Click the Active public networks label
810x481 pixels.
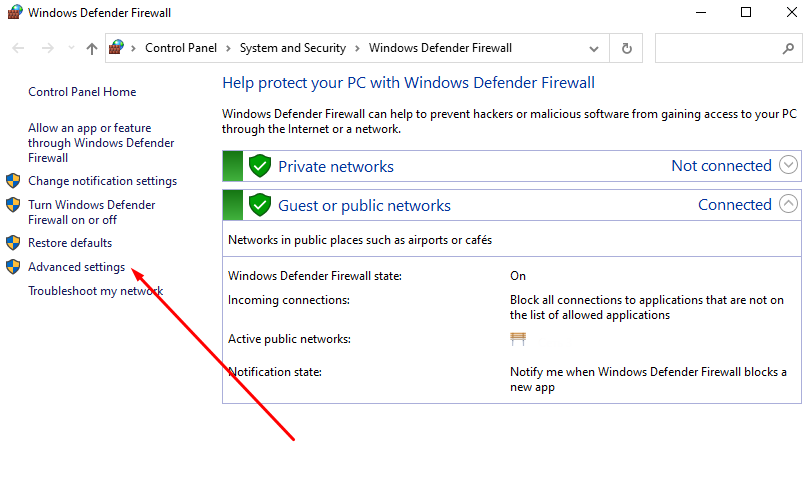[x=289, y=339]
